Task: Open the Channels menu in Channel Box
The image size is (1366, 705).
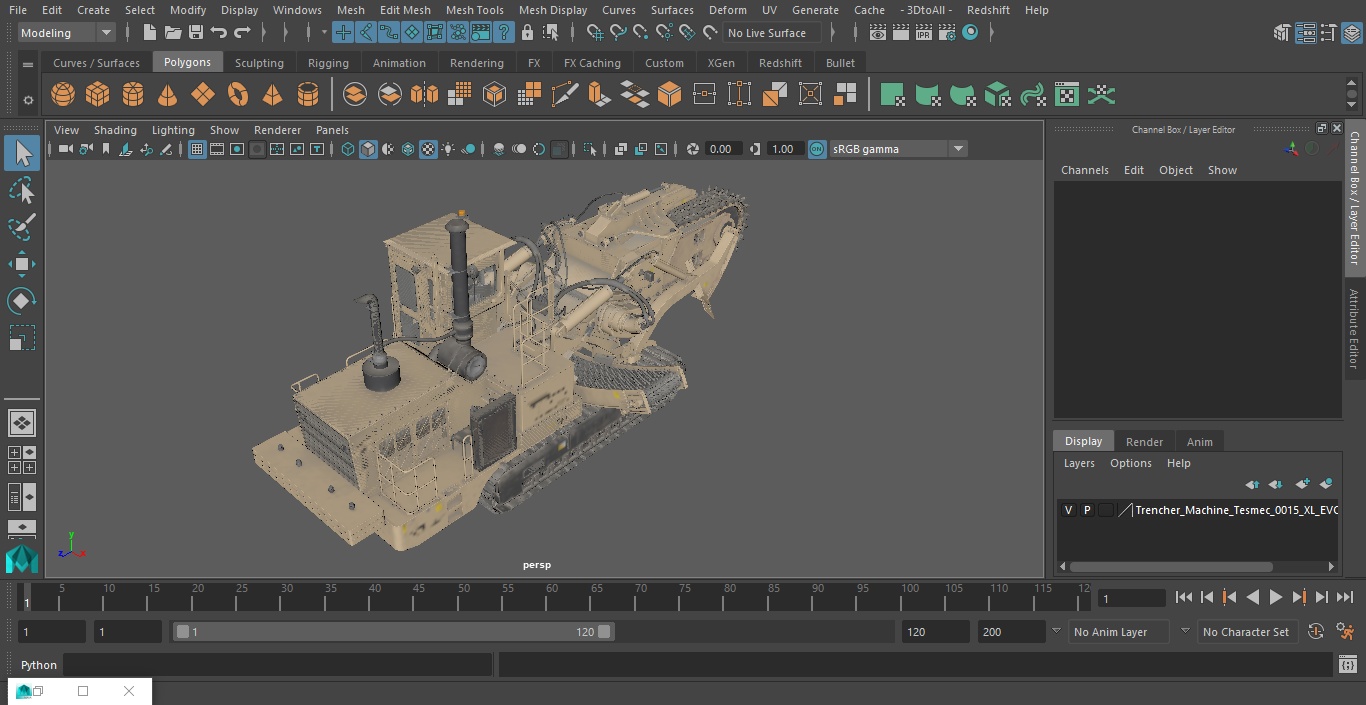Action: (1085, 170)
